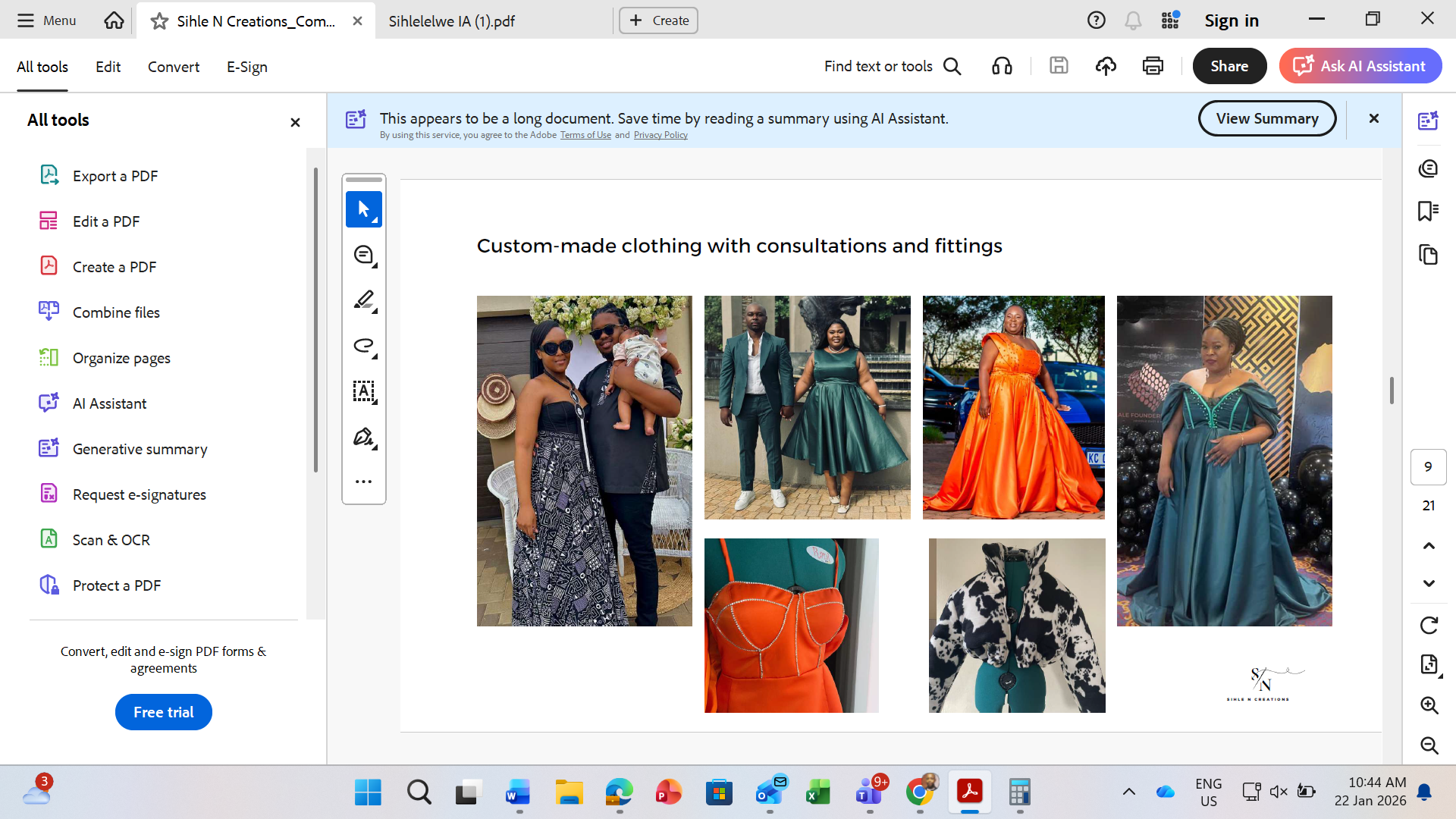1456x819 pixels.
Task: Open the bookmarks panel icon
Action: 1428,211
